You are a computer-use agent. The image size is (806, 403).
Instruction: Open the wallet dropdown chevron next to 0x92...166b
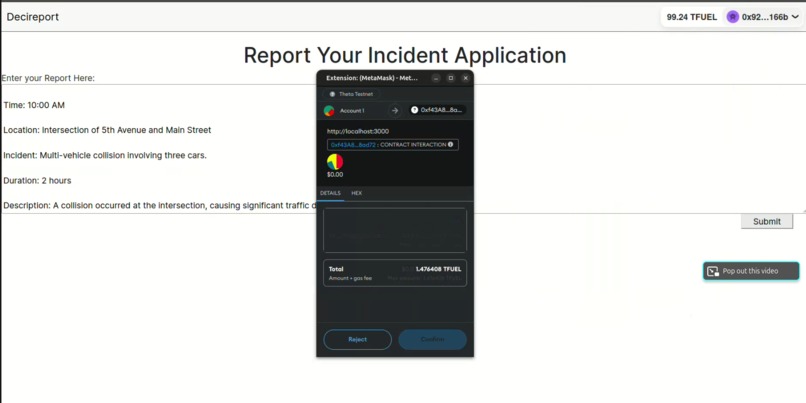point(795,17)
